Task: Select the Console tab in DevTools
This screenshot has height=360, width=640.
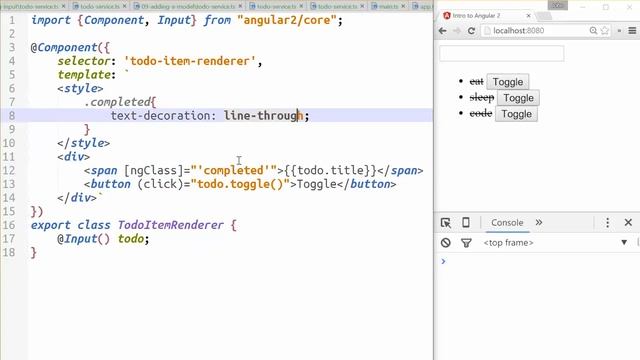Action: (x=507, y=222)
